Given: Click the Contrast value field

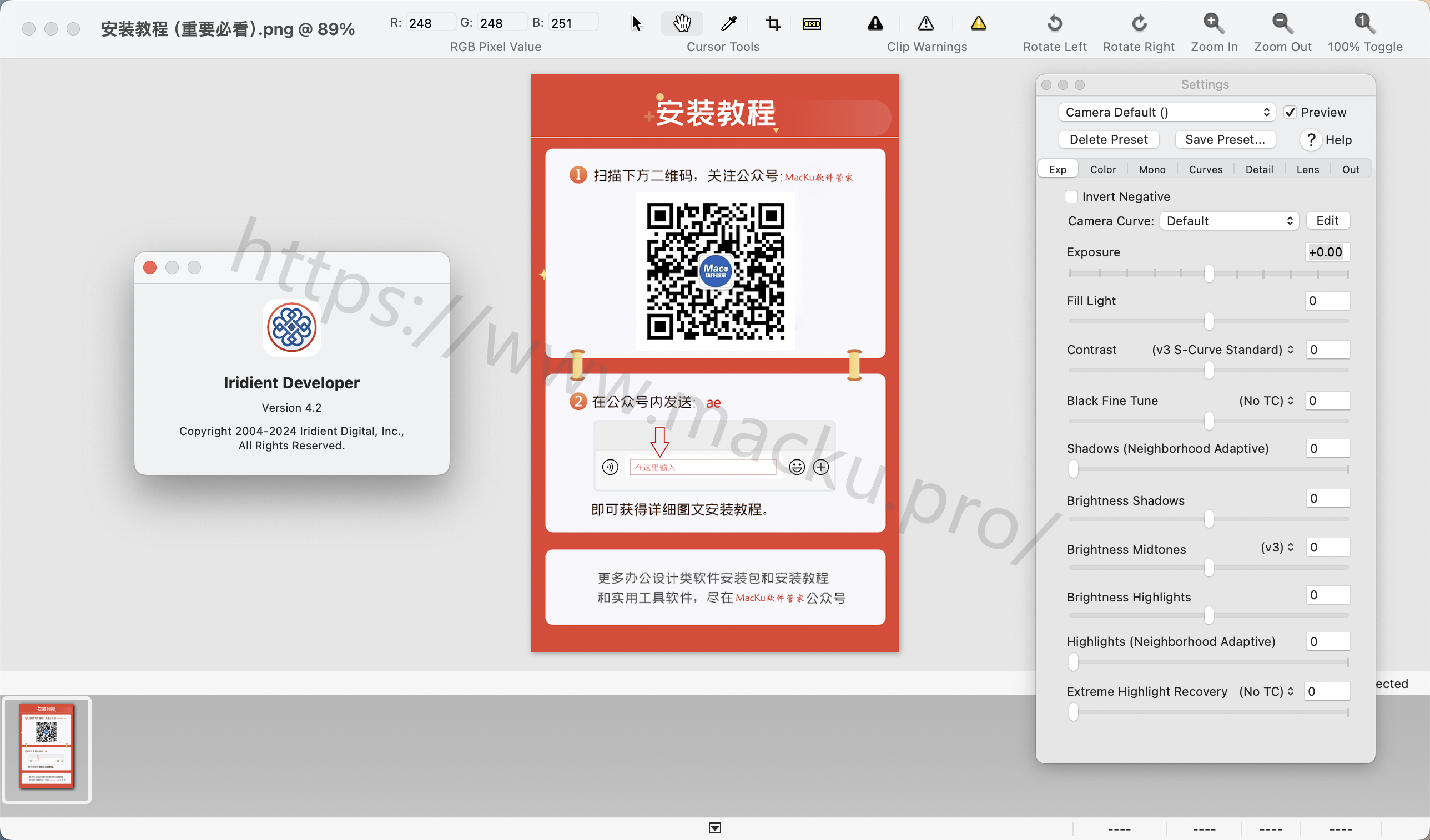Looking at the screenshot, I should coord(1327,350).
